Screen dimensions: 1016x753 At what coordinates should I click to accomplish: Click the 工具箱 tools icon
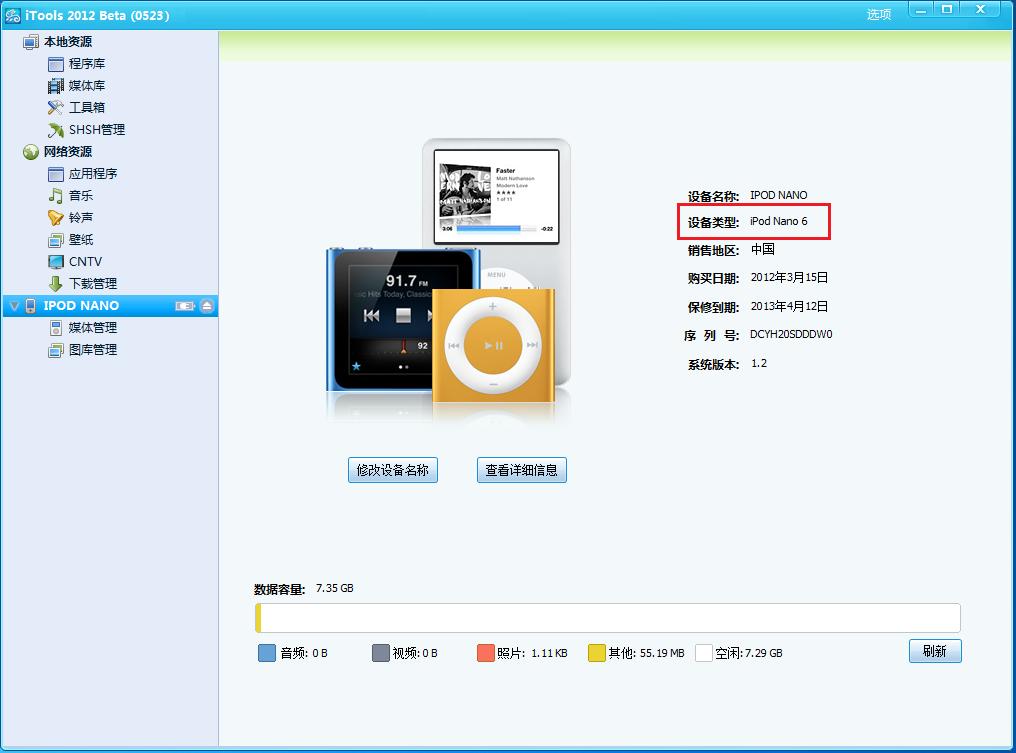pyautogui.click(x=56, y=108)
